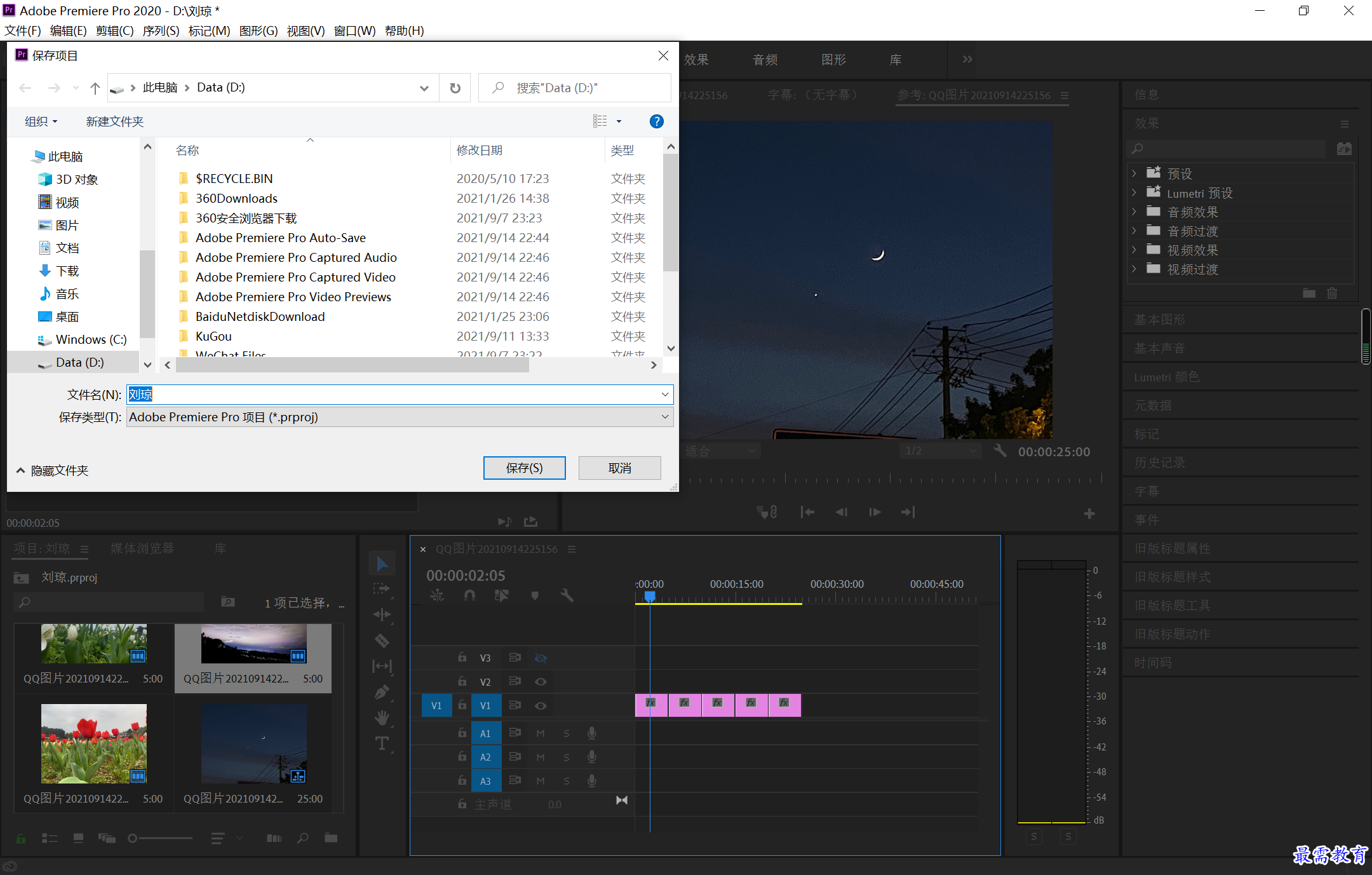This screenshot has height=875, width=1372.
Task: Open the 保存类型 dropdown
Action: [400, 417]
